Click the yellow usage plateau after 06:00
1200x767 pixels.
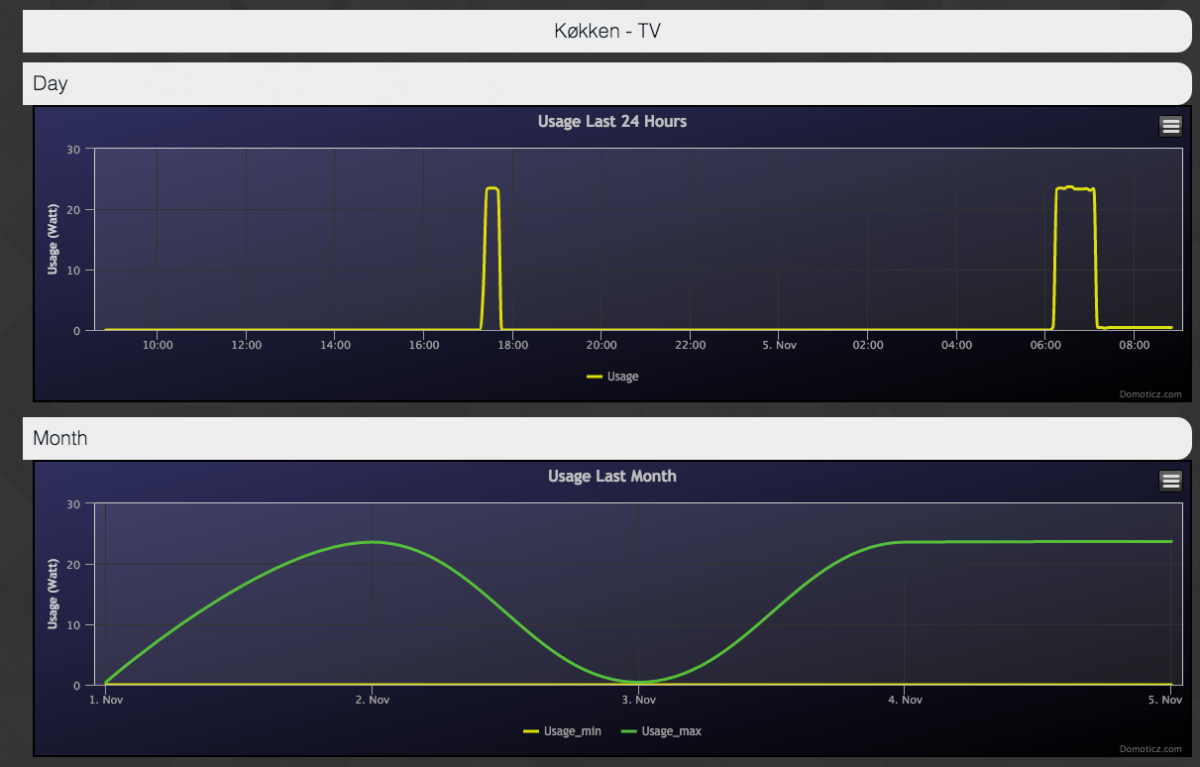coord(1075,188)
